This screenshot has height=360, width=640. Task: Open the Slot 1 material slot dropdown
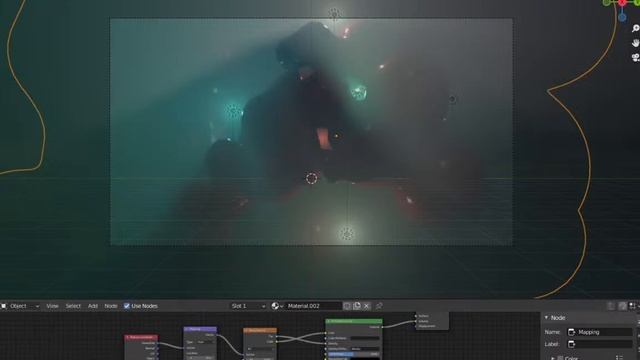click(248, 306)
